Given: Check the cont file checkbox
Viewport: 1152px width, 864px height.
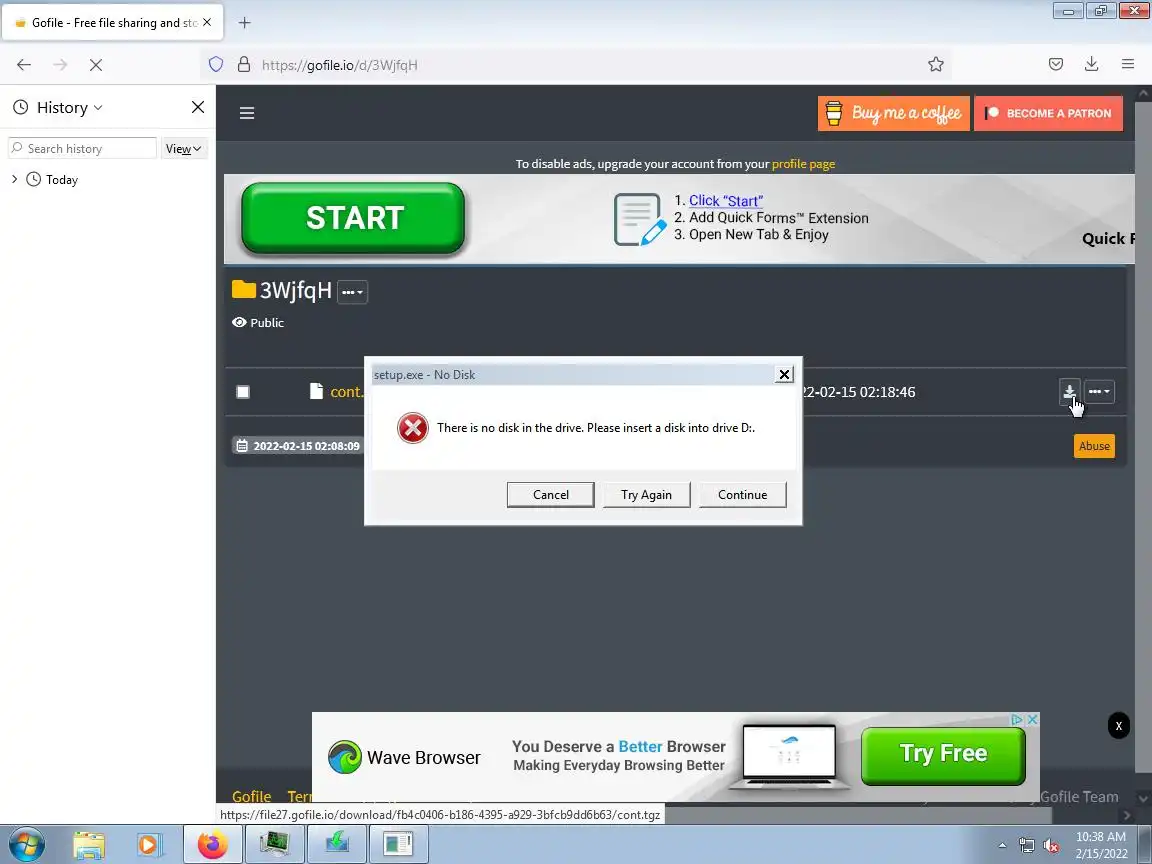Looking at the screenshot, I should 243,392.
